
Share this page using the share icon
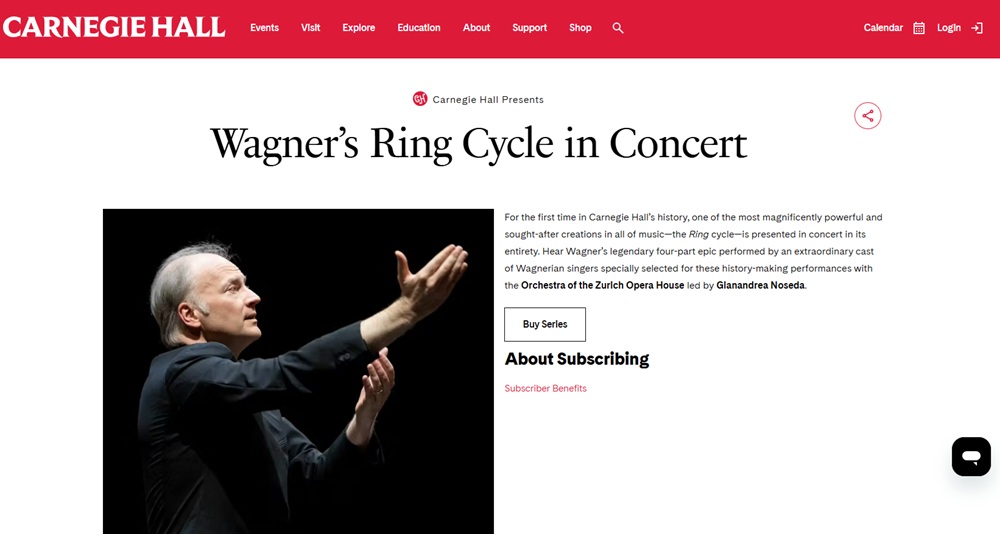pos(867,116)
